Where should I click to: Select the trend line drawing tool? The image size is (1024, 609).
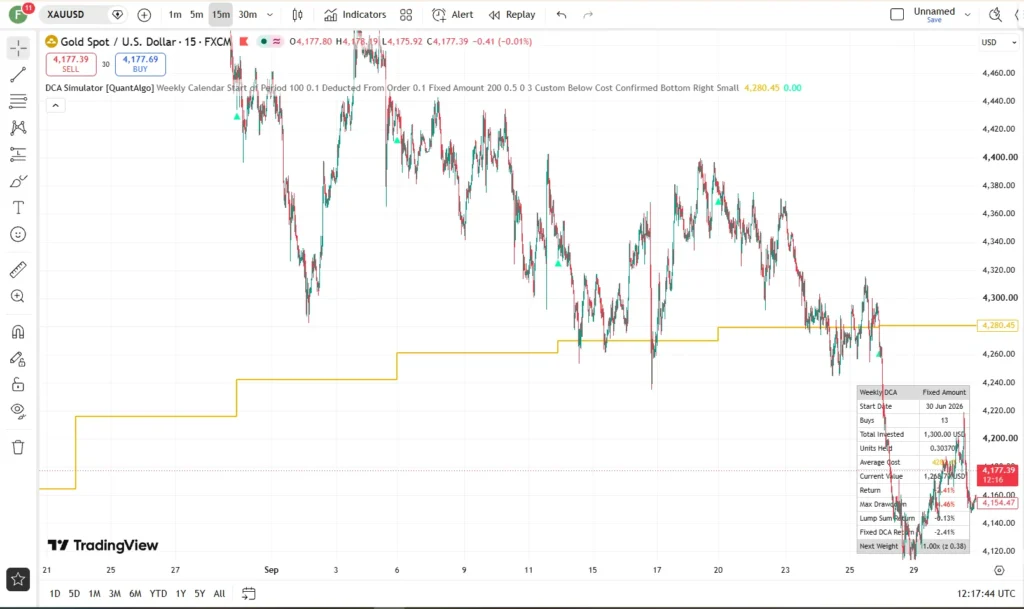click(18, 74)
